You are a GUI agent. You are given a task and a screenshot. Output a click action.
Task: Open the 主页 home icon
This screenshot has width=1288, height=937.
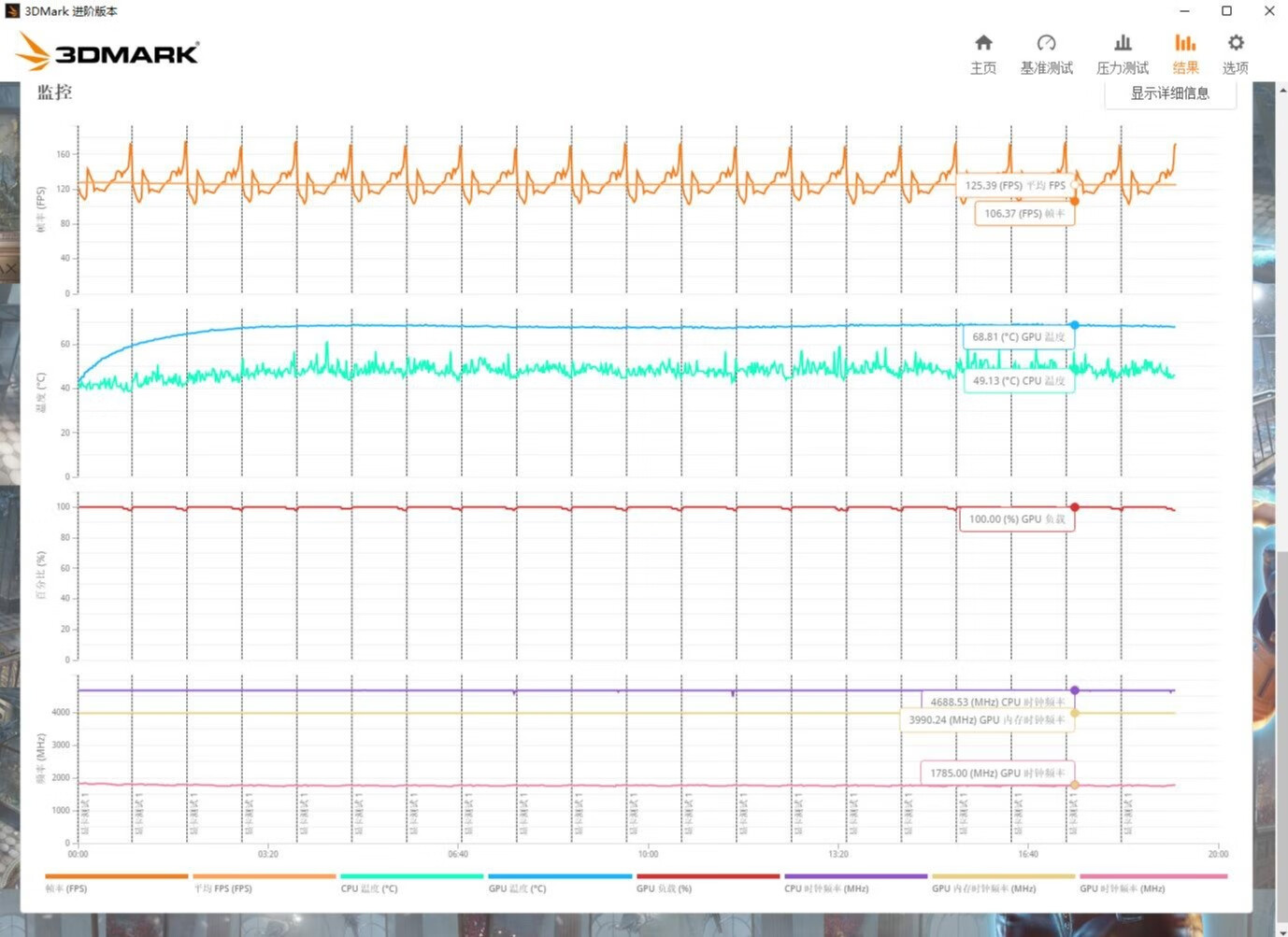click(x=983, y=43)
